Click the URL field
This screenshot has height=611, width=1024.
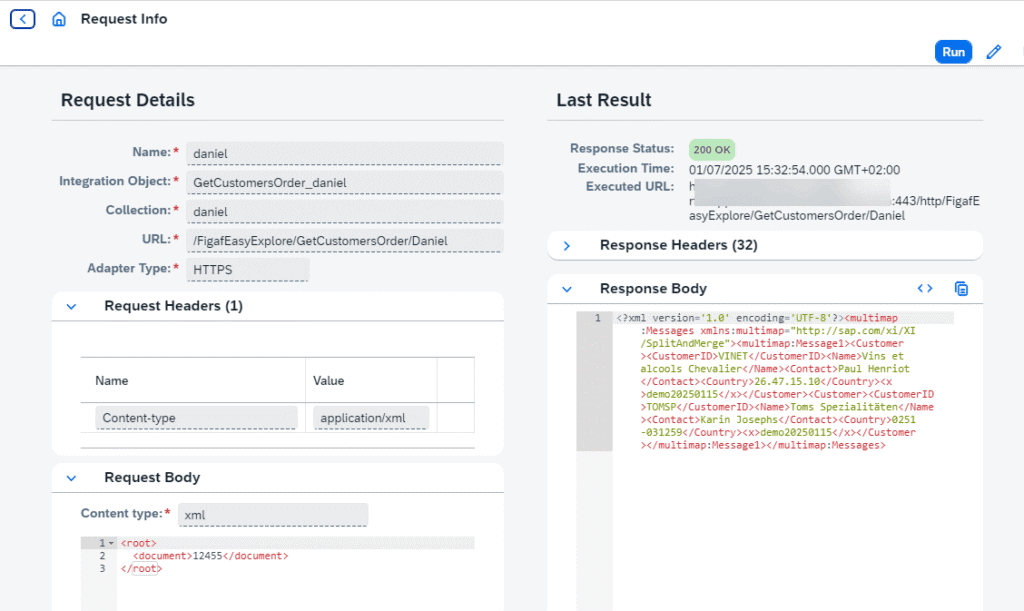[x=345, y=241]
